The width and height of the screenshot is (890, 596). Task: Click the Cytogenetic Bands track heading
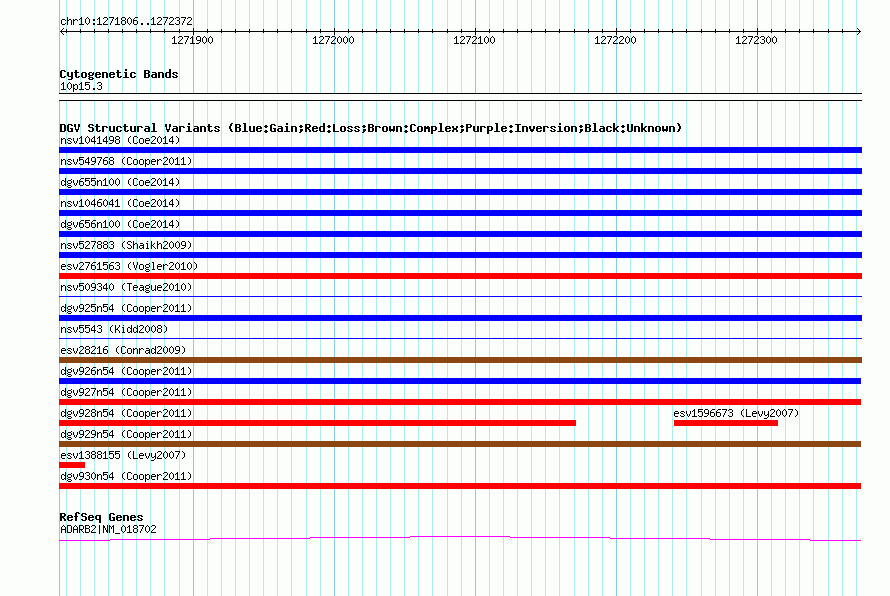coord(119,74)
